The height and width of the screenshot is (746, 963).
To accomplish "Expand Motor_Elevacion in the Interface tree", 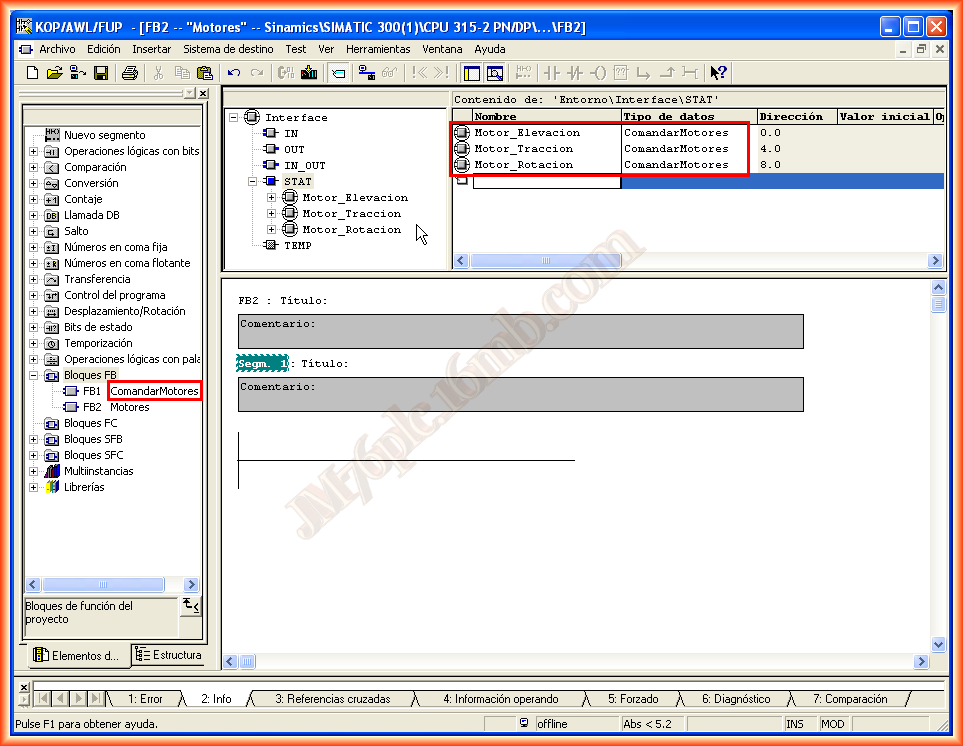I will [271, 198].
